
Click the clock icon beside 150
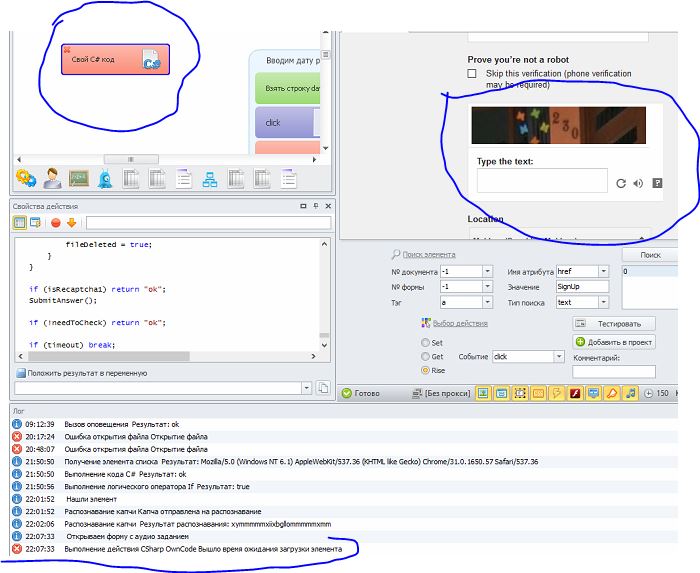click(x=648, y=393)
